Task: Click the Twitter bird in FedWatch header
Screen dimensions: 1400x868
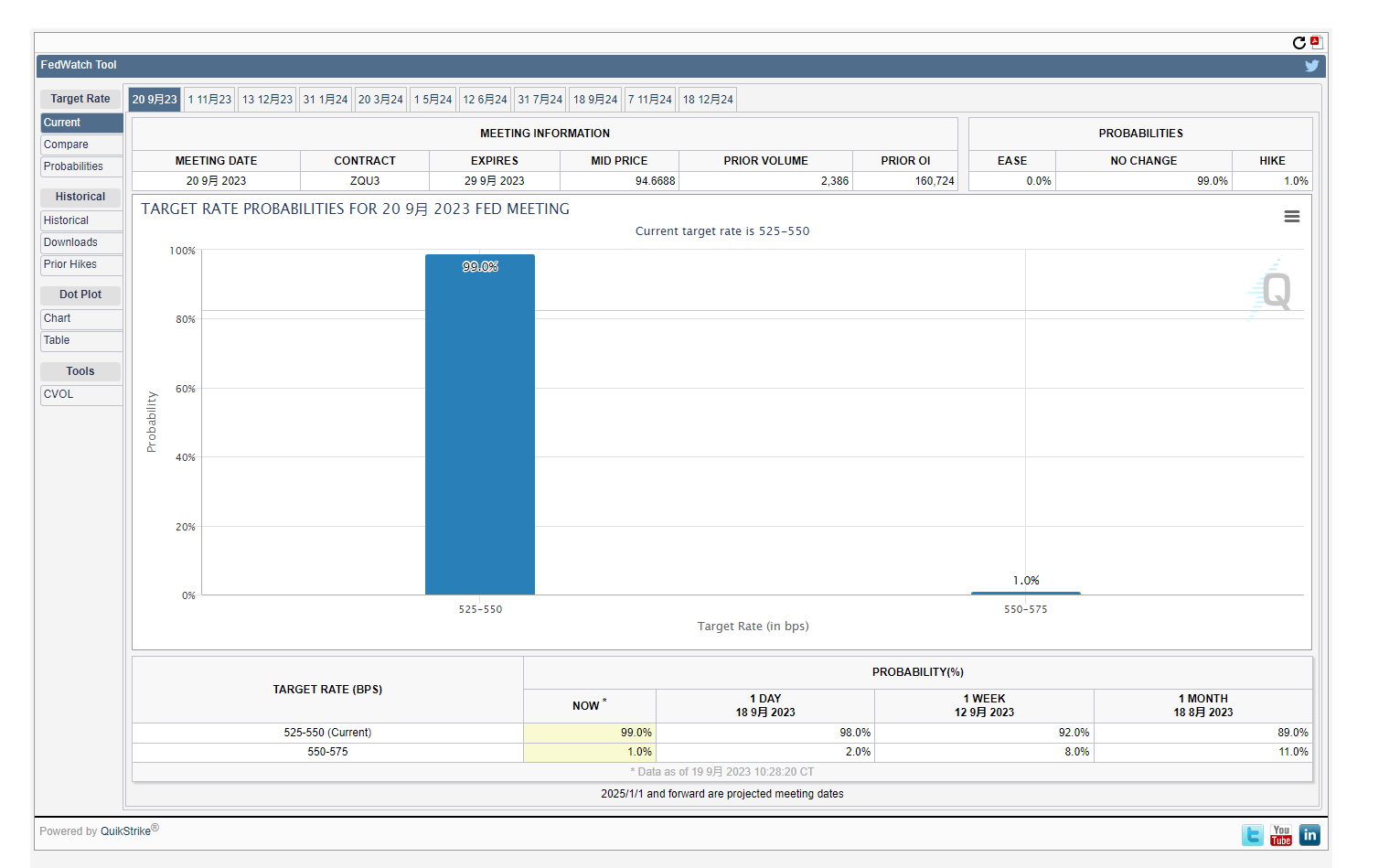Action: (1311, 66)
